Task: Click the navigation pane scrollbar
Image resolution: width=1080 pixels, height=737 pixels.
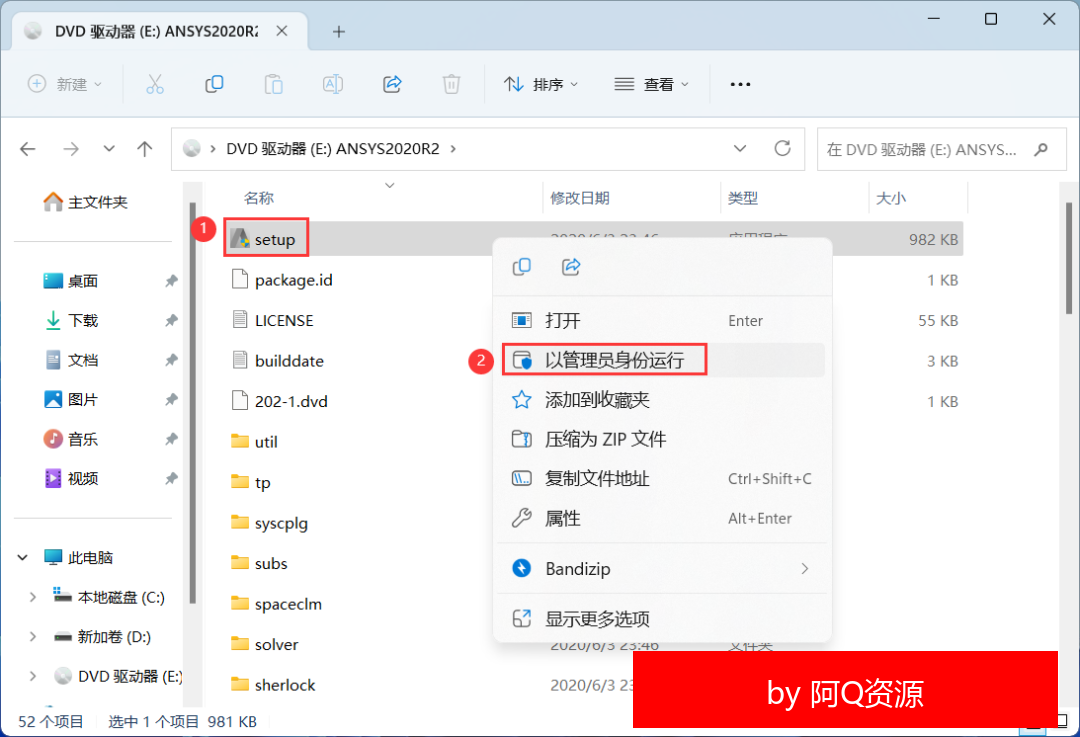Action: 192,403
